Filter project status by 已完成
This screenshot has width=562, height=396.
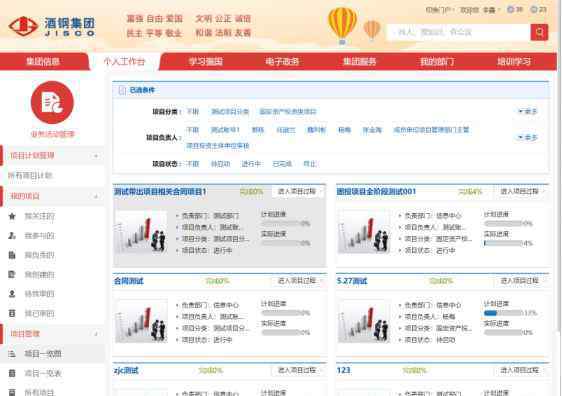(x=282, y=164)
